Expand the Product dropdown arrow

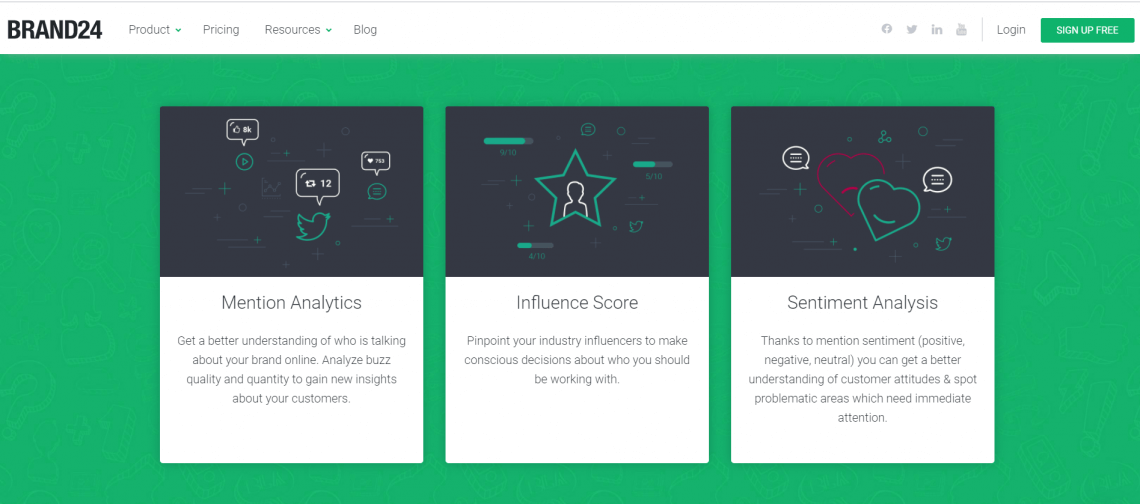click(x=178, y=31)
